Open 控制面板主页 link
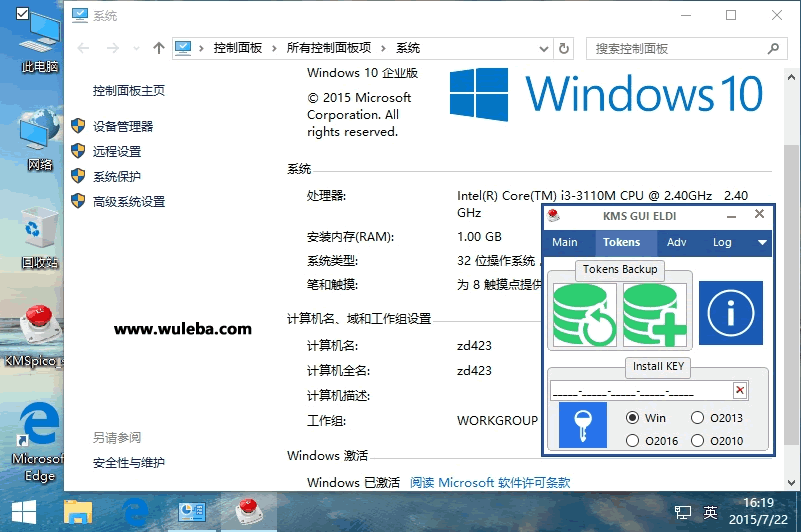The height and width of the screenshot is (532, 801). click(x=129, y=91)
